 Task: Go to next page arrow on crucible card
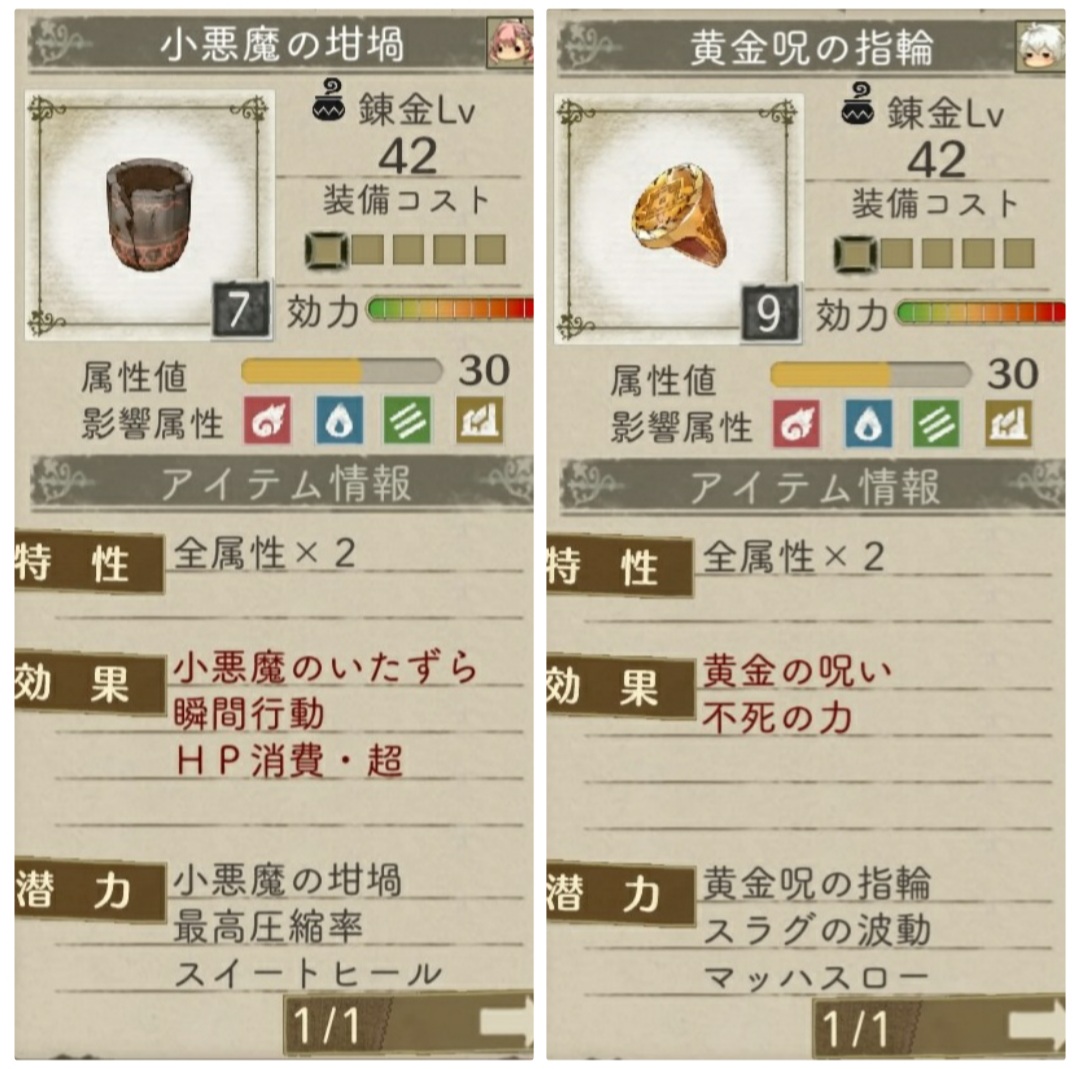[507, 1021]
